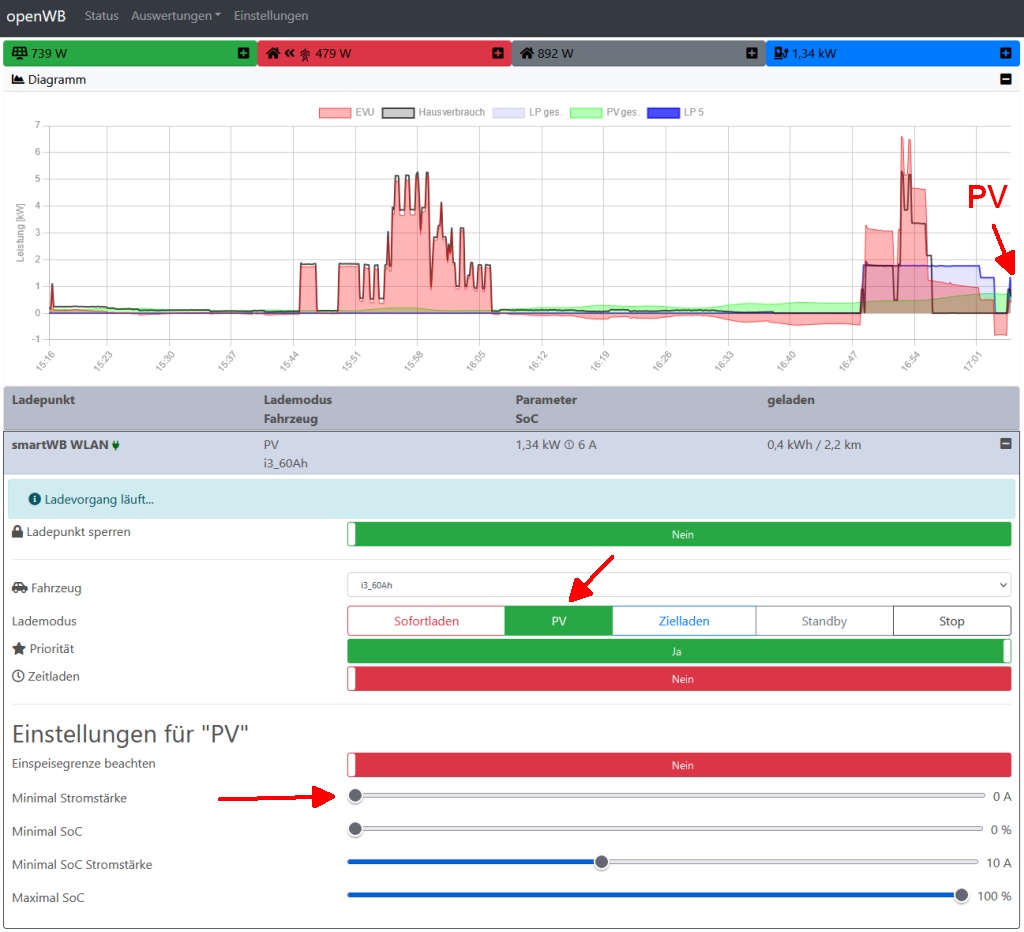Open Einstellungen in the top navigation

(x=271, y=16)
